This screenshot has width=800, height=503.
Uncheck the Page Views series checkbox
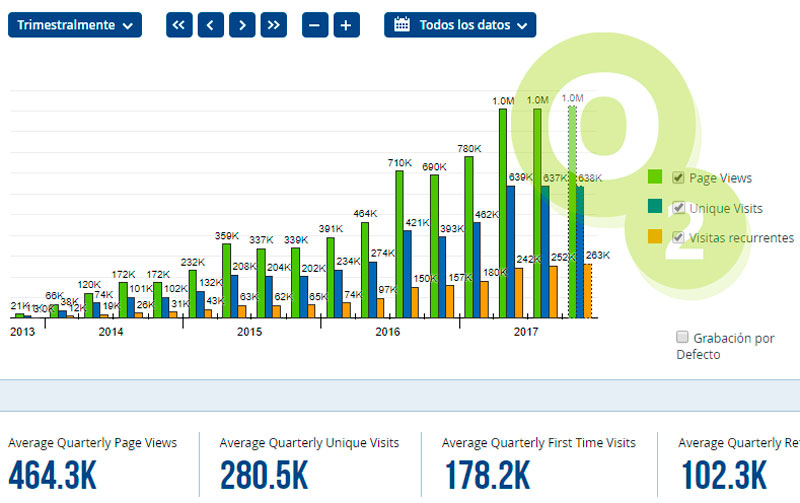click(679, 178)
